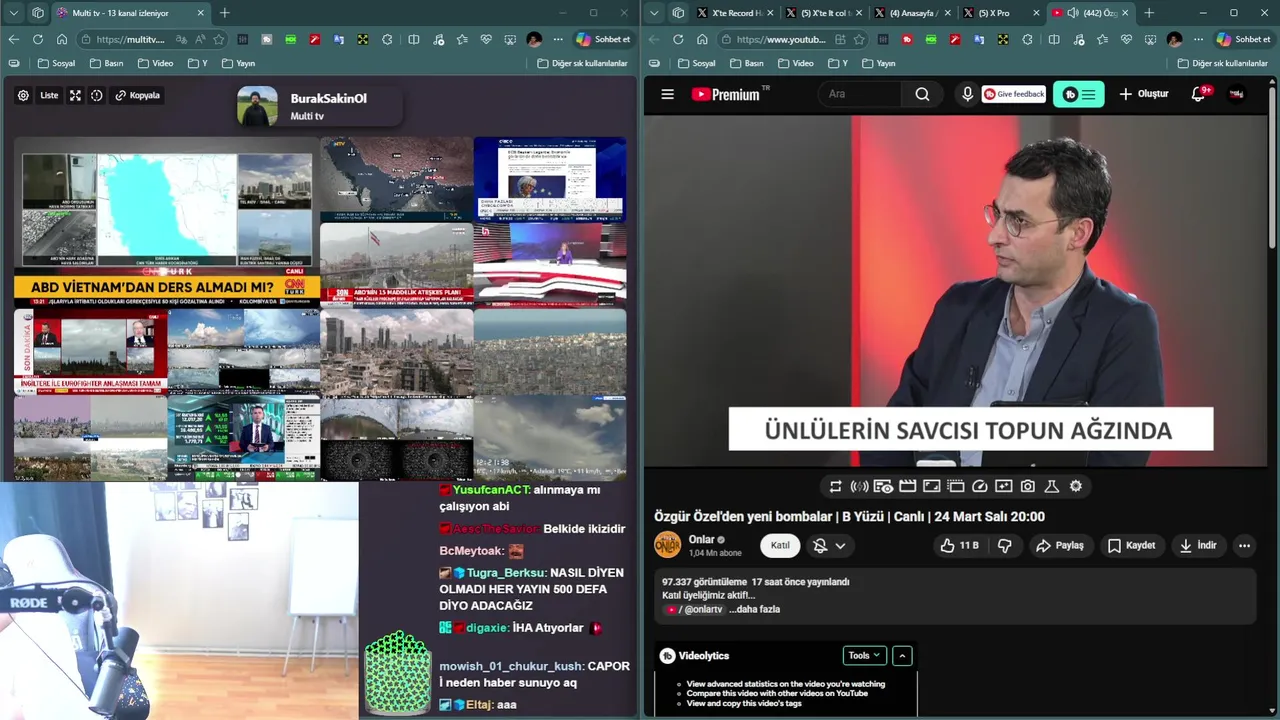This screenshot has width=1280, height=720.
Task: Open the Extensions puzzle icon in the right window
Action: click(1027, 39)
